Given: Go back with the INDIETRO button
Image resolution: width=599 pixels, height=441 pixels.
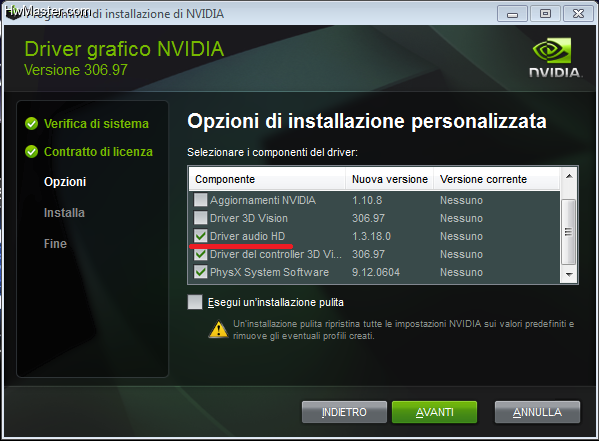Looking at the screenshot, I should click(344, 412).
